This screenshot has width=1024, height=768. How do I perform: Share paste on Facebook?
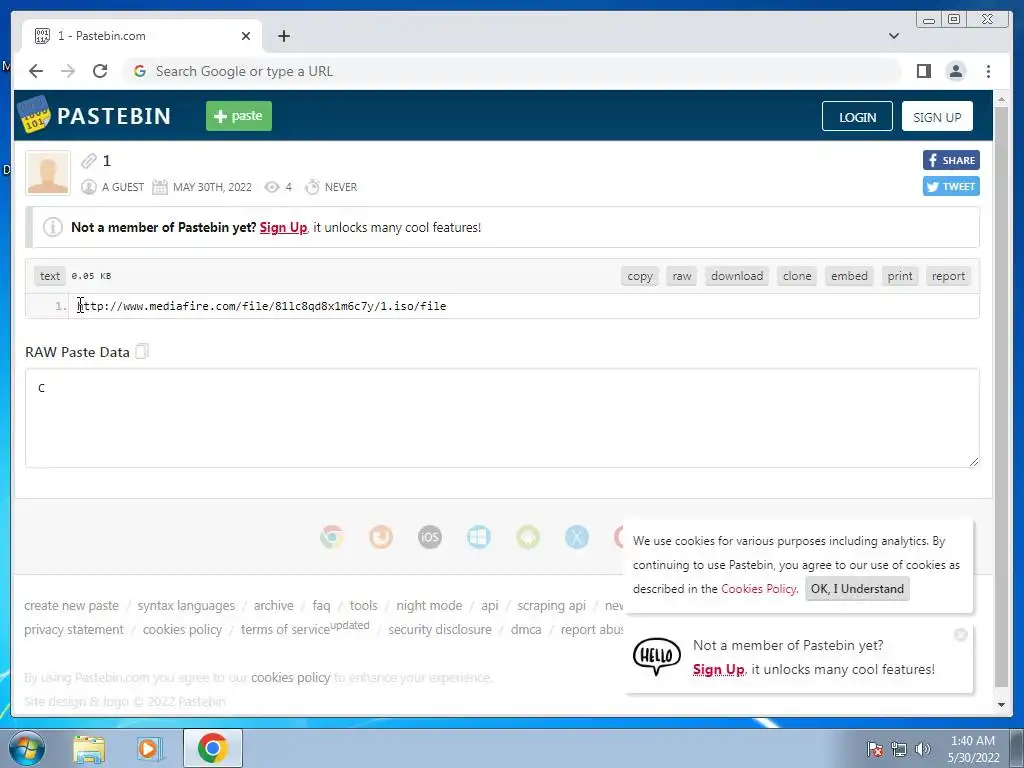[951, 160]
